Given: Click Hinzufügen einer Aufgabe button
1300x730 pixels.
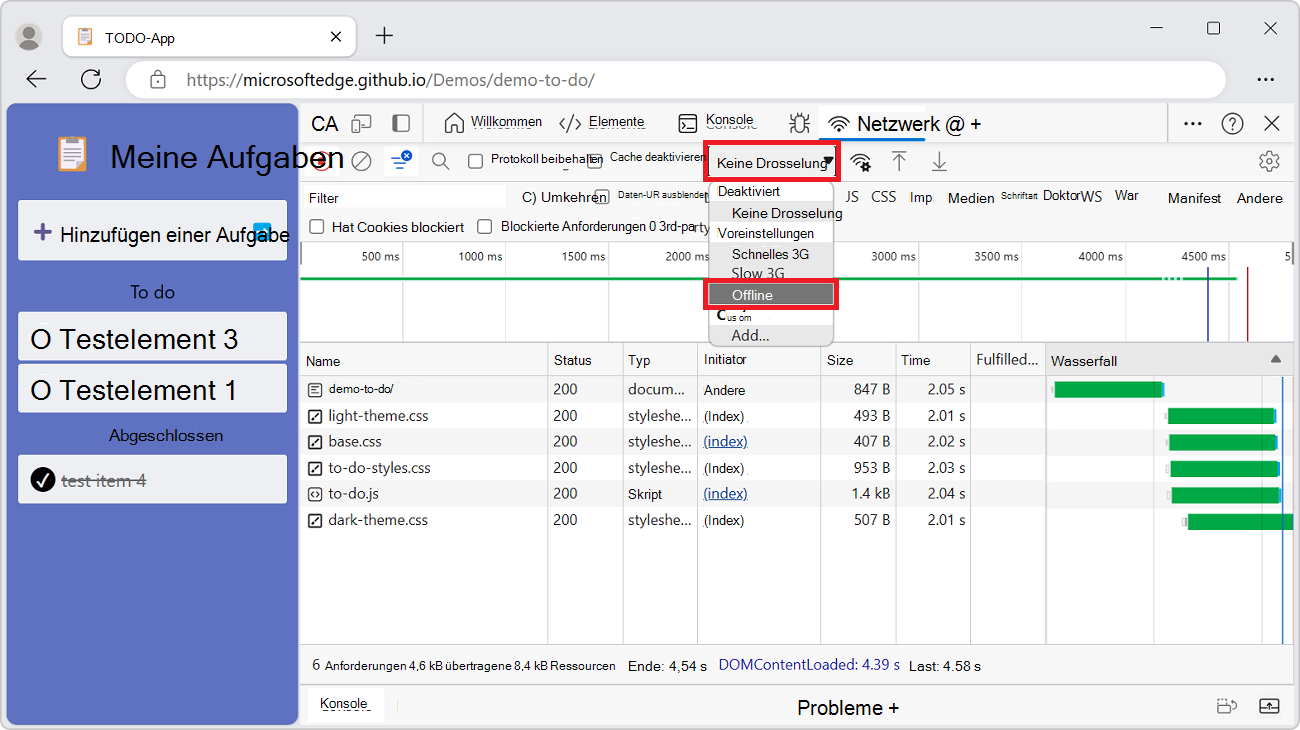Looking at the screenshot, I should (x=153, y=234).
